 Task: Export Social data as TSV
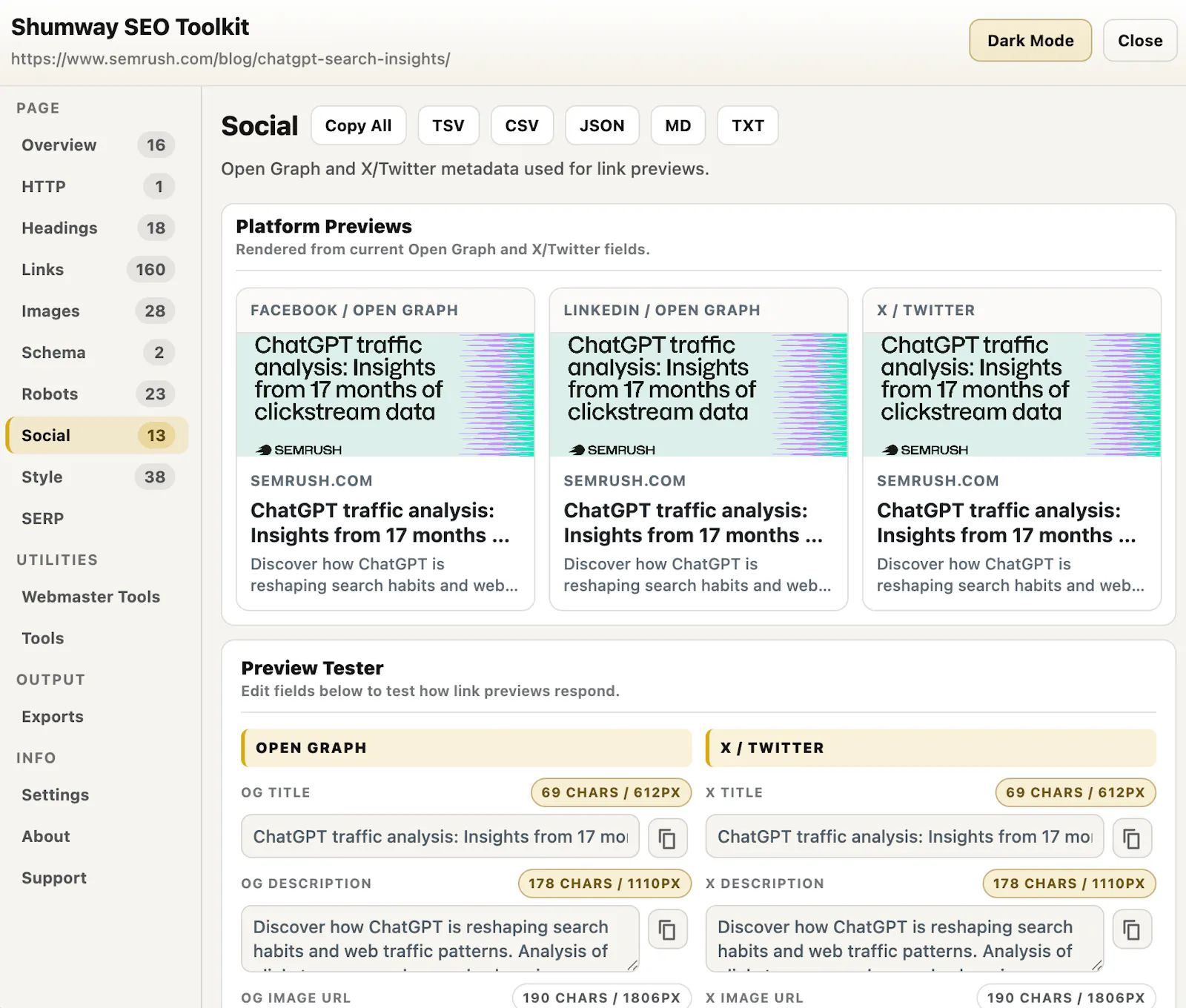point(448,125)
